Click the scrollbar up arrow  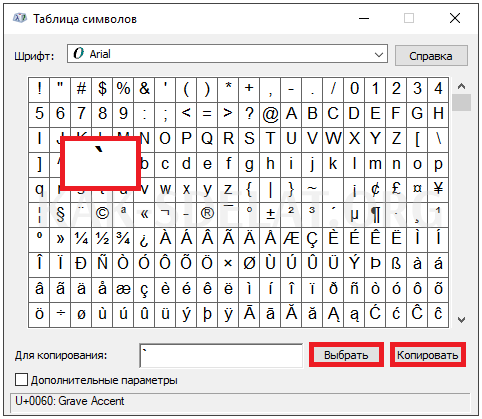point(461,86)
